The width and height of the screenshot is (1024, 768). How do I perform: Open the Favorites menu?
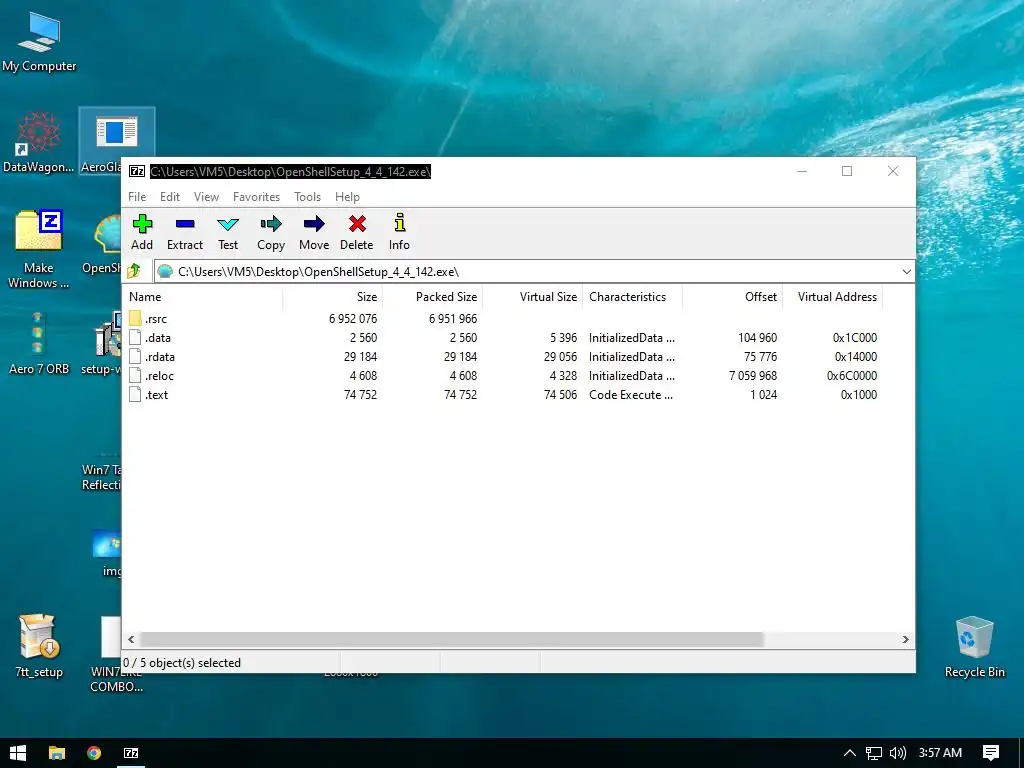point(256,197)
